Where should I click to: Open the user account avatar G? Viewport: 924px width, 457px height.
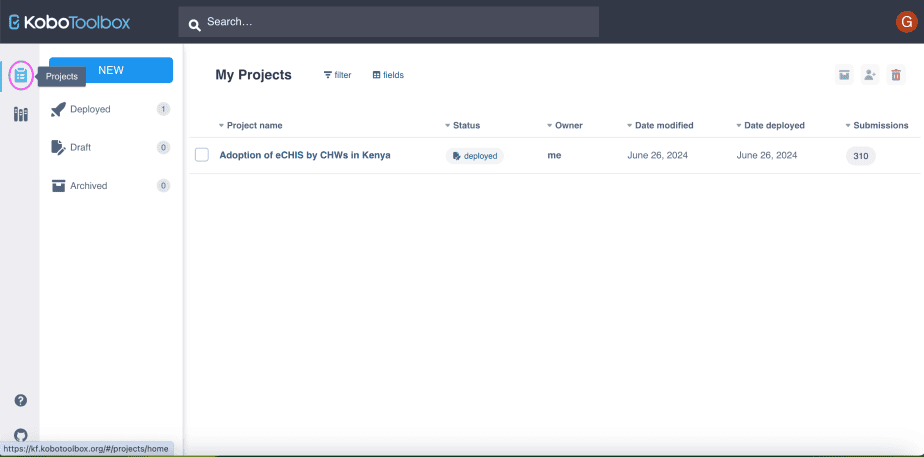pyautogui.click(x=904, y=22)
